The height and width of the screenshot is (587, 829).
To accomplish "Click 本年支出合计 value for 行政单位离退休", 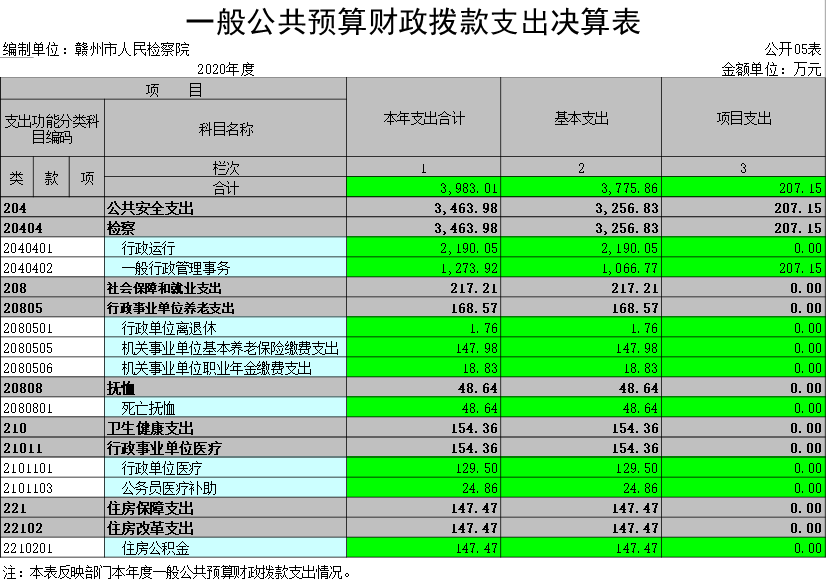I will pos(483,328).
